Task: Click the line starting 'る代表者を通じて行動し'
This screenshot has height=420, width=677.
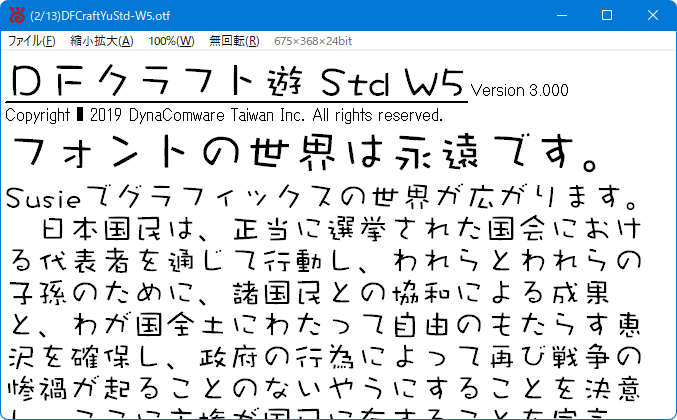Action: point(326,261)
